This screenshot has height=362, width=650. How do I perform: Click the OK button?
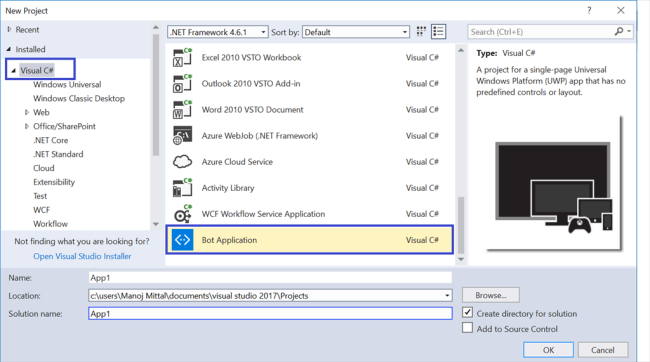[548, 350]
